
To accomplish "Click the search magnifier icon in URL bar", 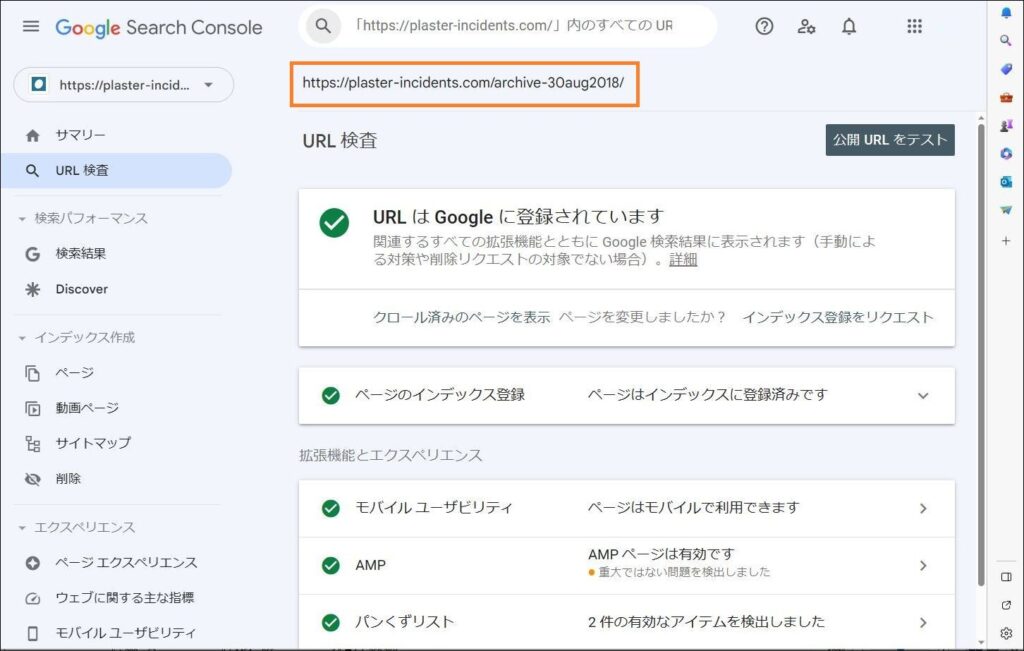I will pos(323,25).
